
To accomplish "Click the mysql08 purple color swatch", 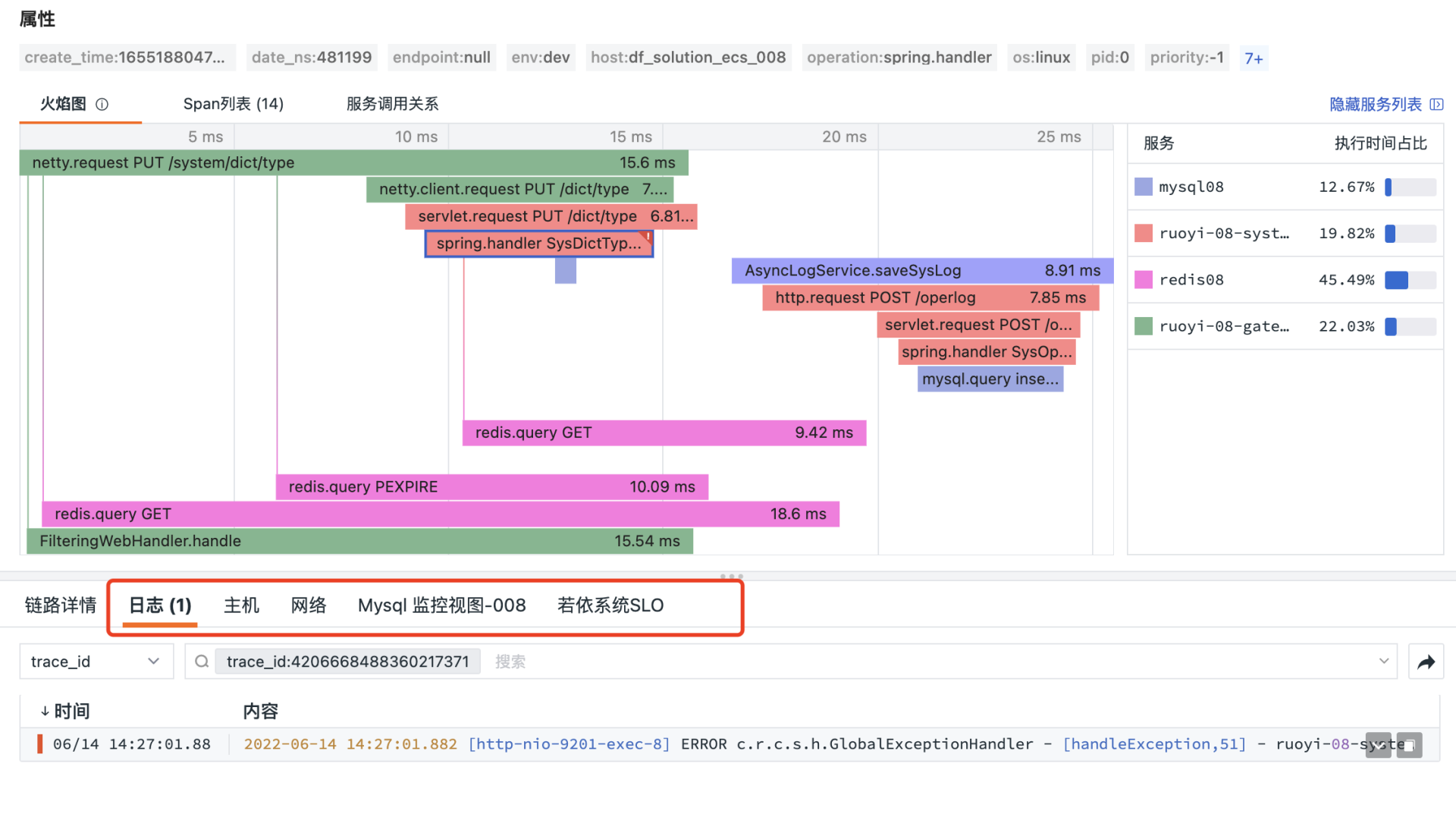I will coord(1143,187).
